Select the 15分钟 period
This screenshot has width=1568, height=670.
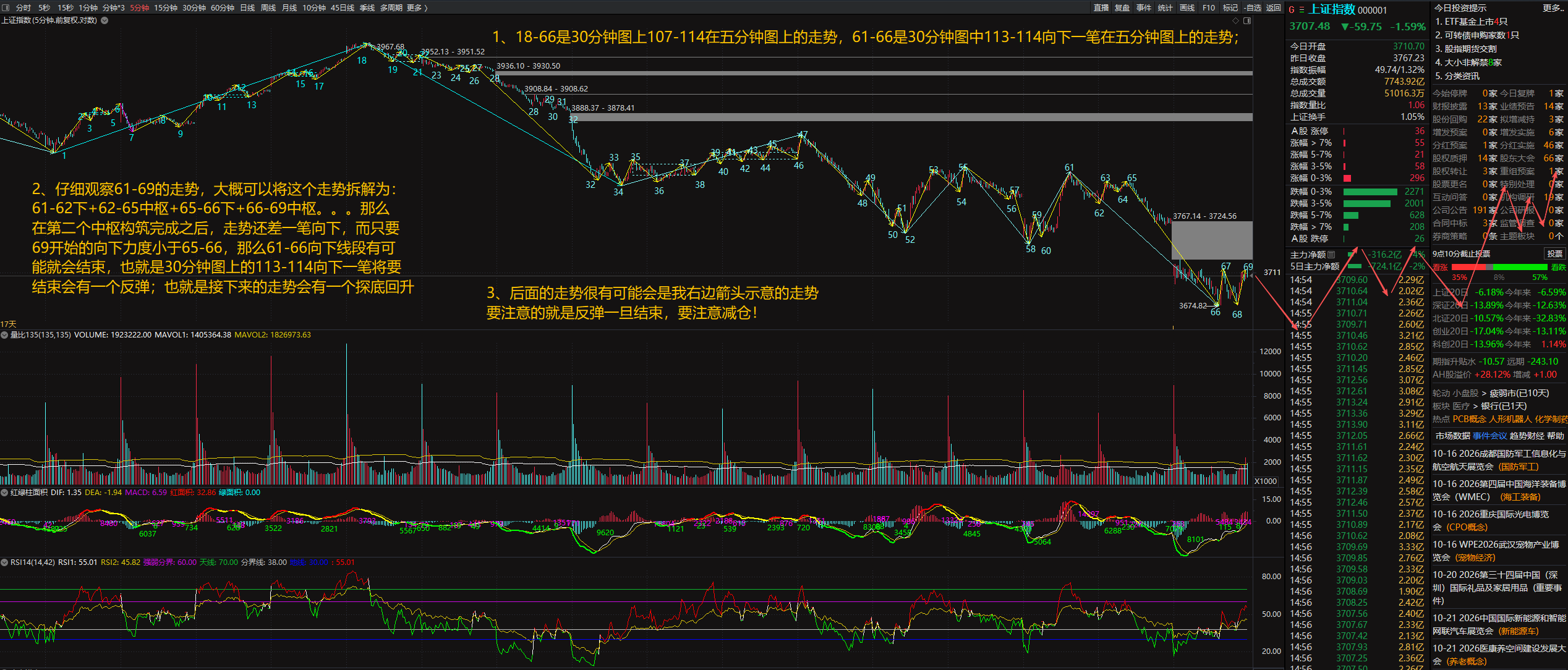click(166, 7)
